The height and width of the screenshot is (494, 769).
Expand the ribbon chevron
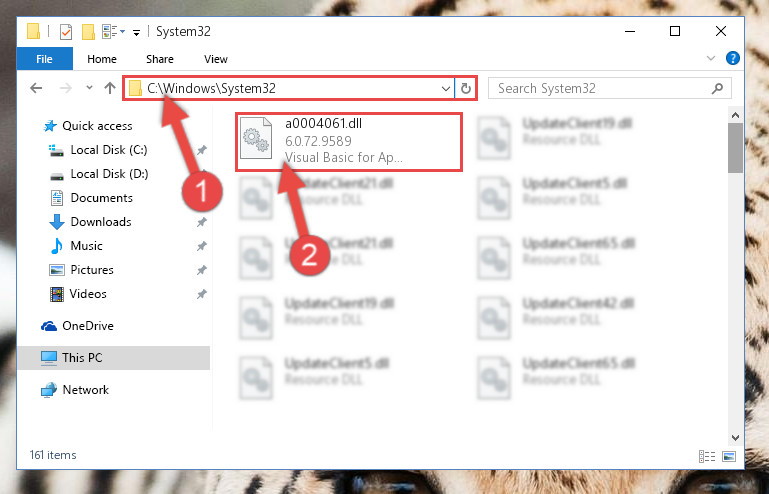point(711,58)
